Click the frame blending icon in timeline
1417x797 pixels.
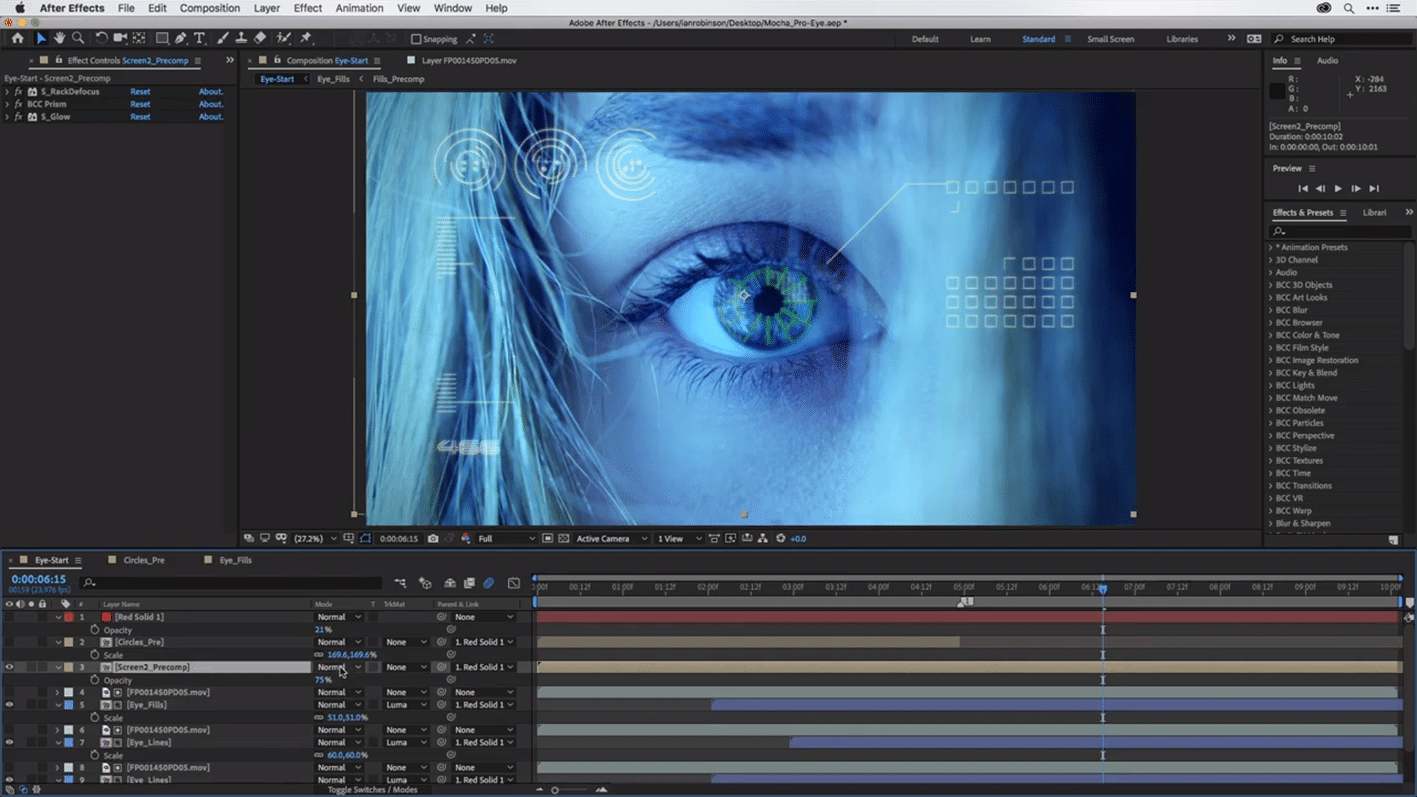pyautogui.click(x=469, y=583)
